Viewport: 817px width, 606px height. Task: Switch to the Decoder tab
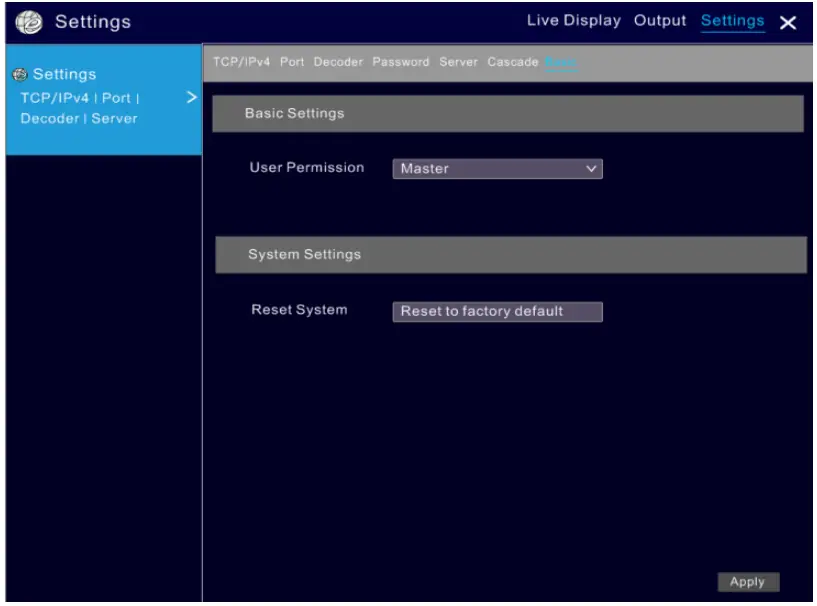[338, 62]
